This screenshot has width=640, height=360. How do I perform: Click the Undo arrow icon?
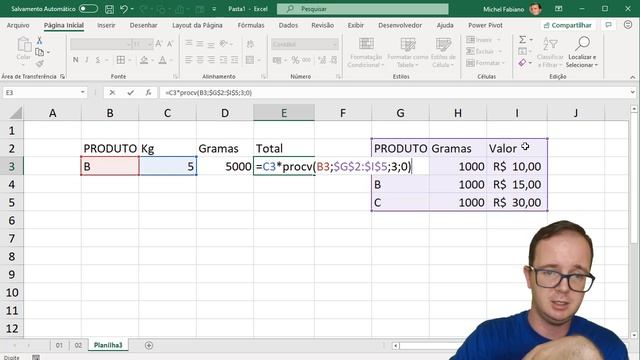124,9
